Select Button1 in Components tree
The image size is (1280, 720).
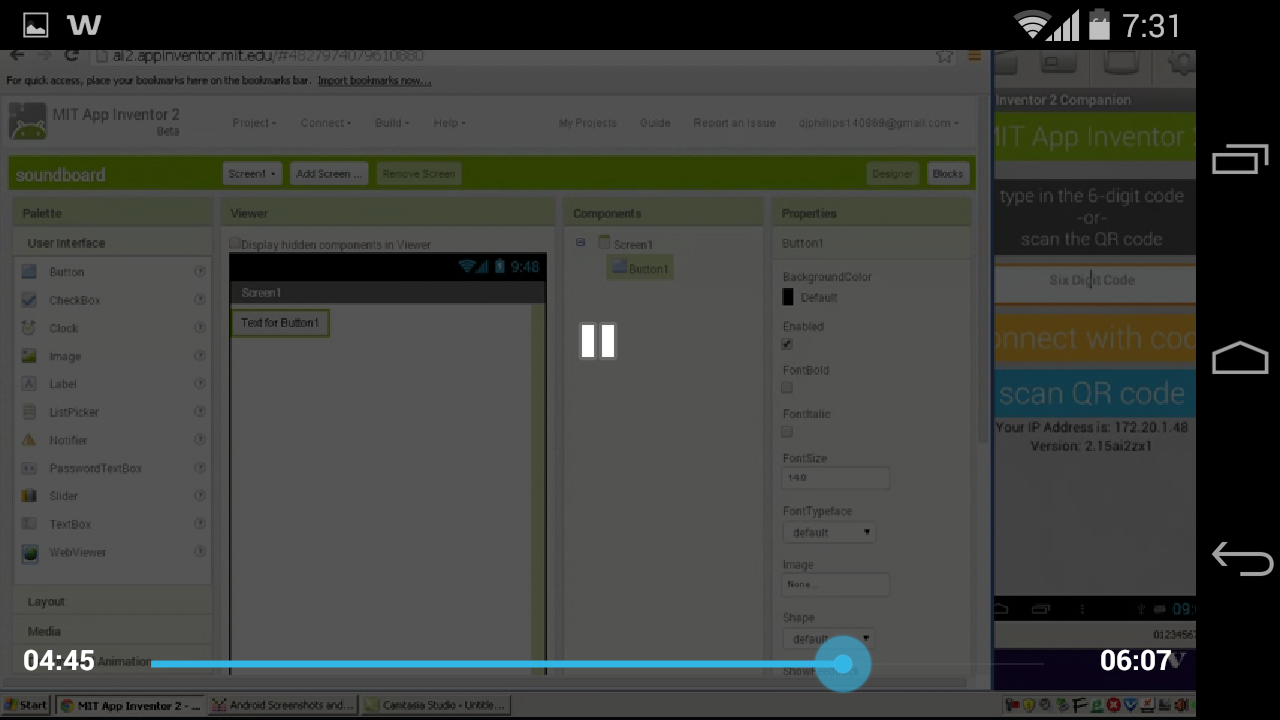coord(640,268)
